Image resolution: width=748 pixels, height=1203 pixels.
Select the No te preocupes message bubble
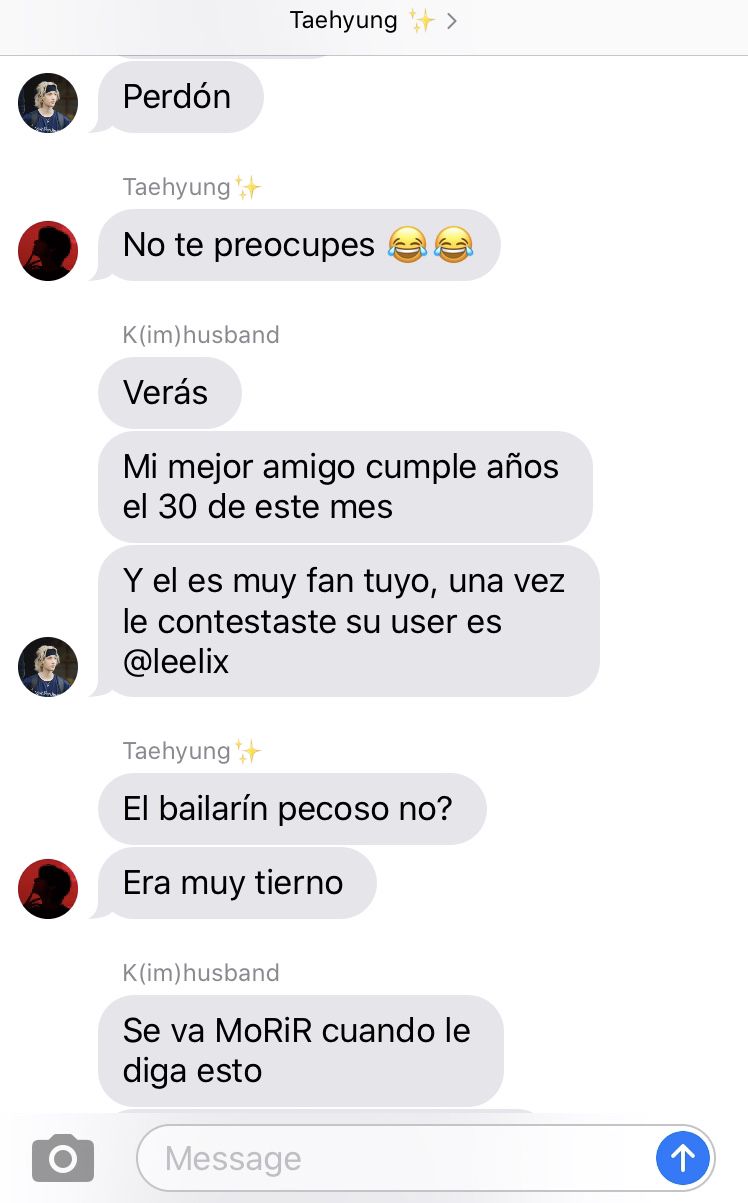(296, 245)
